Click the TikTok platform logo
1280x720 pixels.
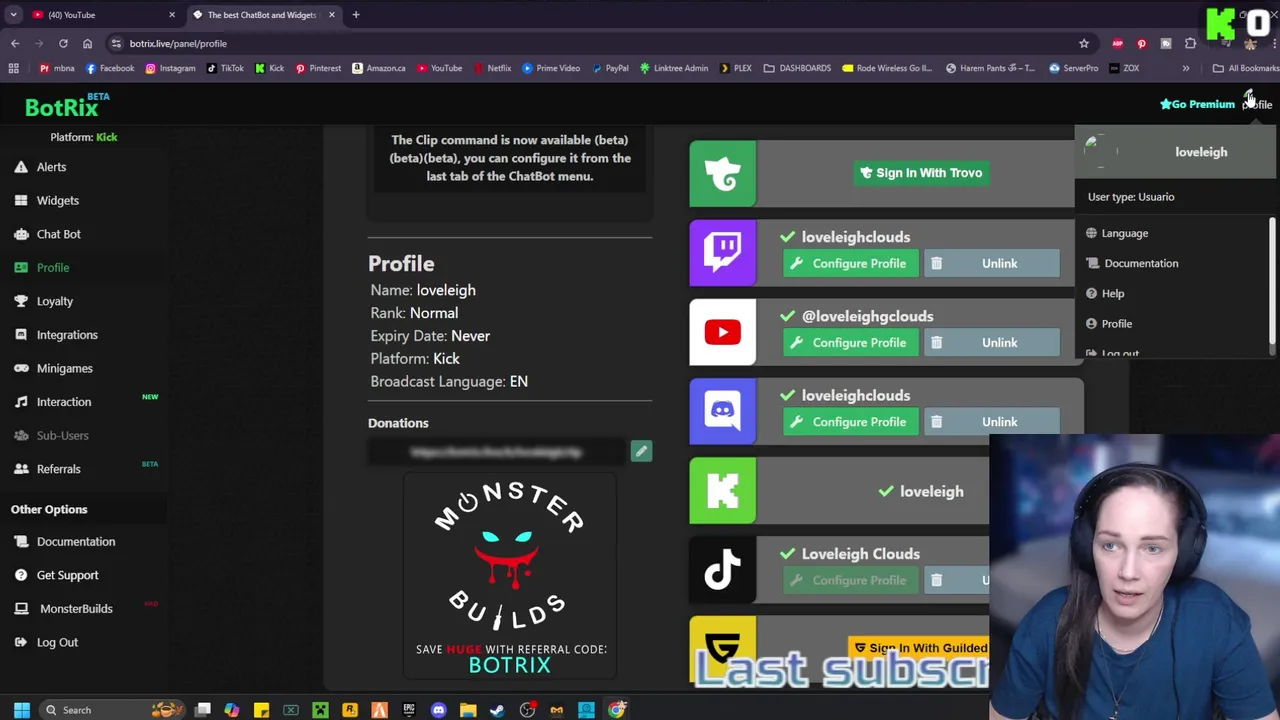tap(722, 570)
